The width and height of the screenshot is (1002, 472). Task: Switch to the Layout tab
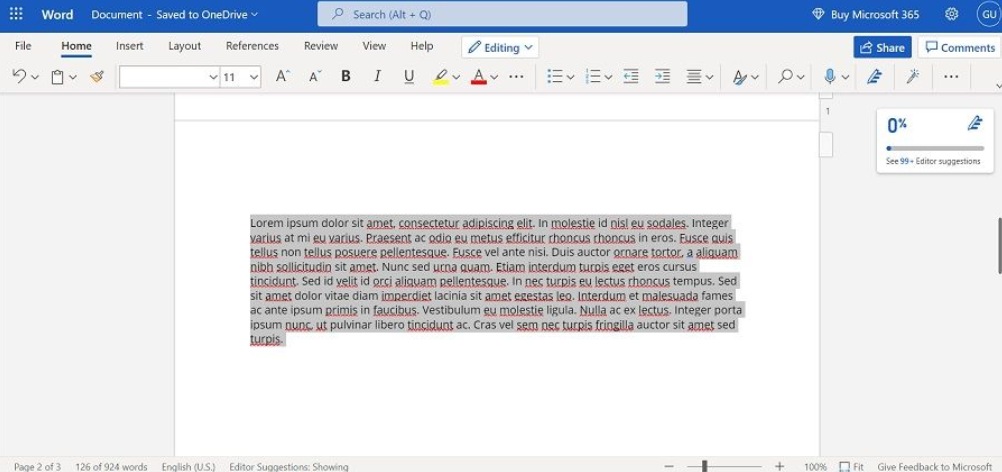tap(185, 46)
